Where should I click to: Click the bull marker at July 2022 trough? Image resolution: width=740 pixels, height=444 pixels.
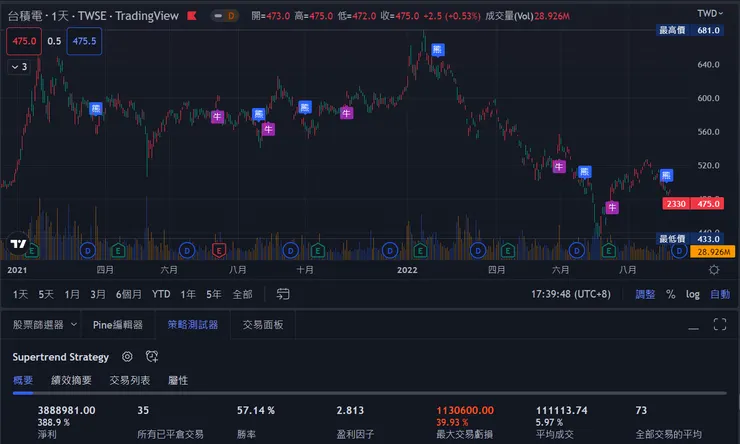click(x=612, y=207)
